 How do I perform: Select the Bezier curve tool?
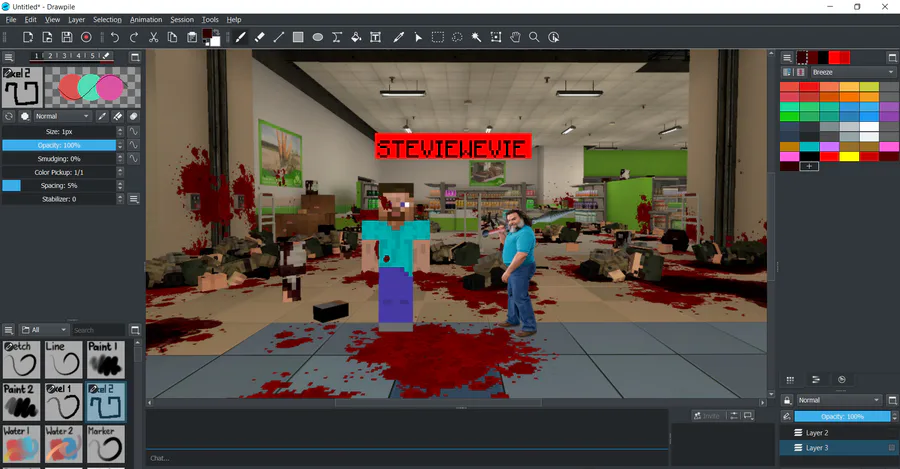point(337,37)
